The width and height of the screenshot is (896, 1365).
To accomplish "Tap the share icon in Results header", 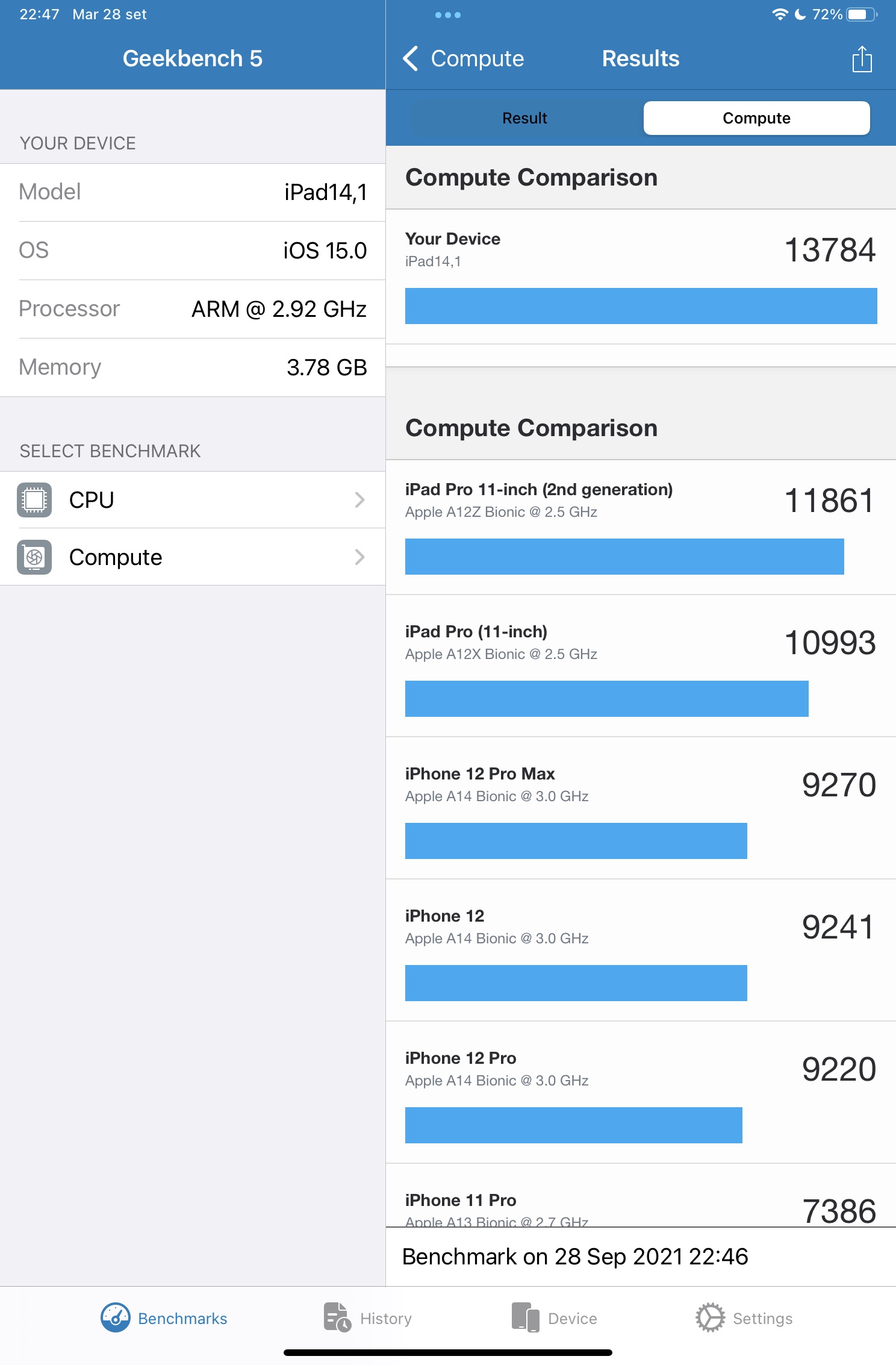I will coord(862,59).
